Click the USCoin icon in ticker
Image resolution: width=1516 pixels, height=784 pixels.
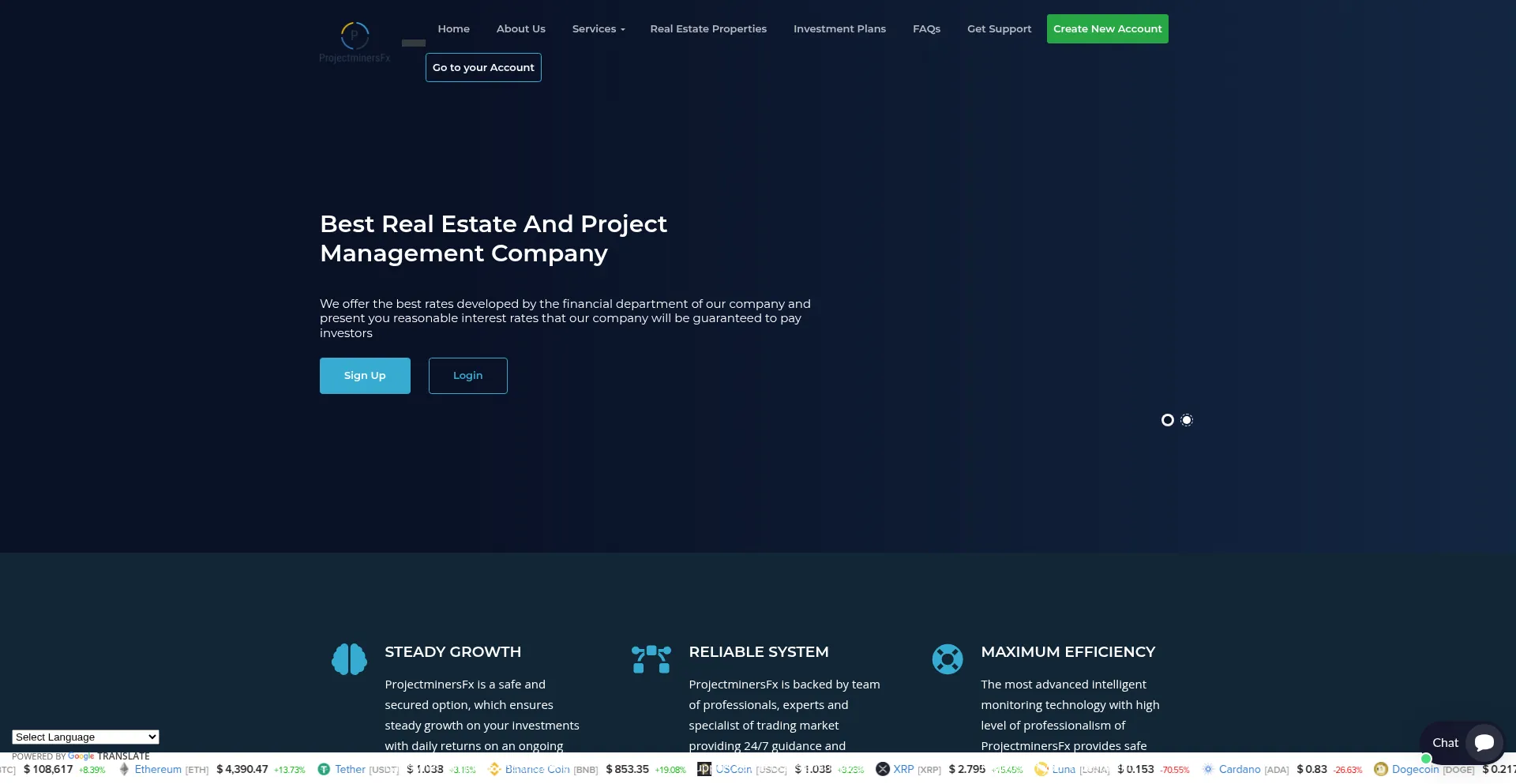coord(704,769)
